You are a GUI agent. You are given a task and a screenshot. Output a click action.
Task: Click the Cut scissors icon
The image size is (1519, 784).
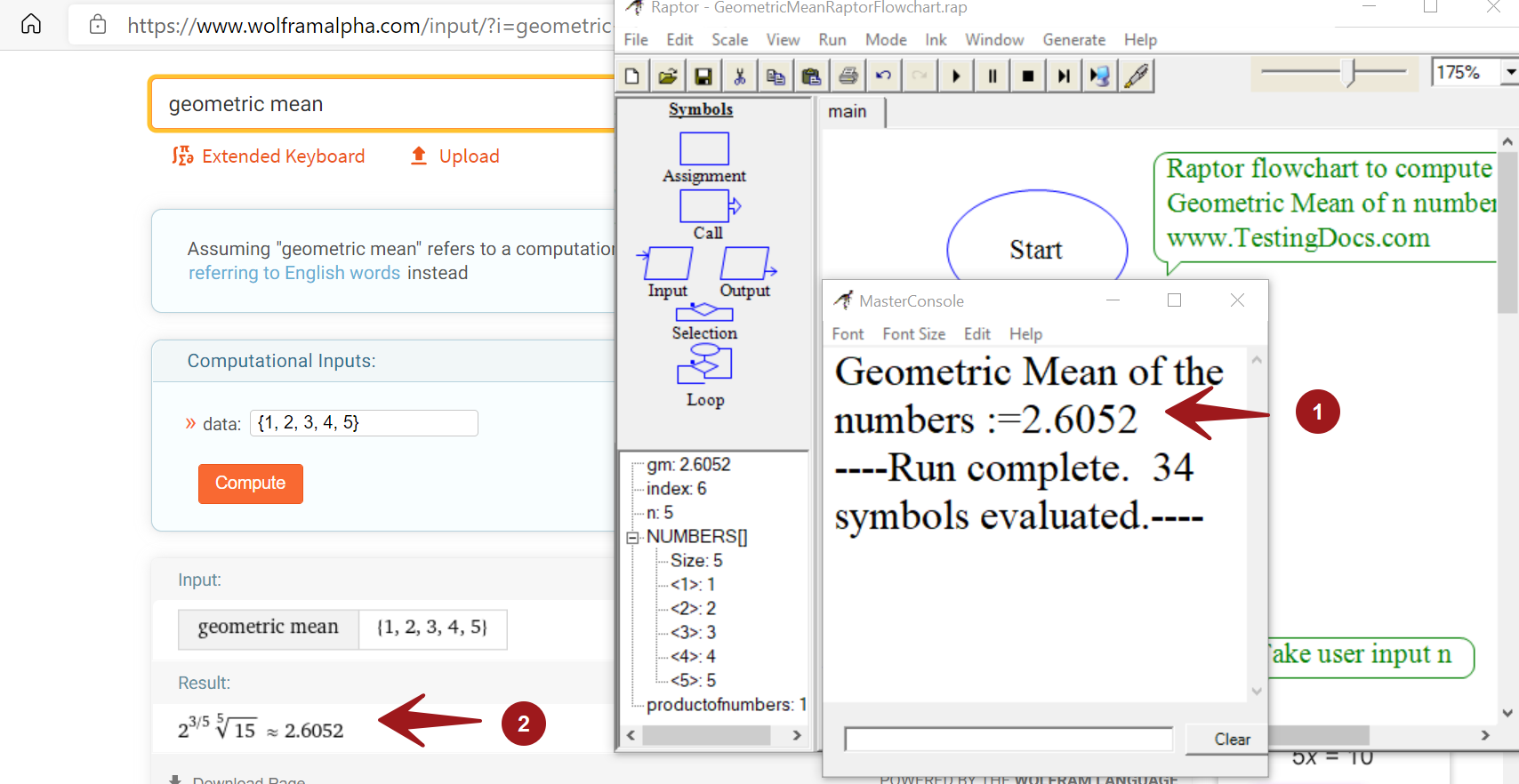point(739,76)
